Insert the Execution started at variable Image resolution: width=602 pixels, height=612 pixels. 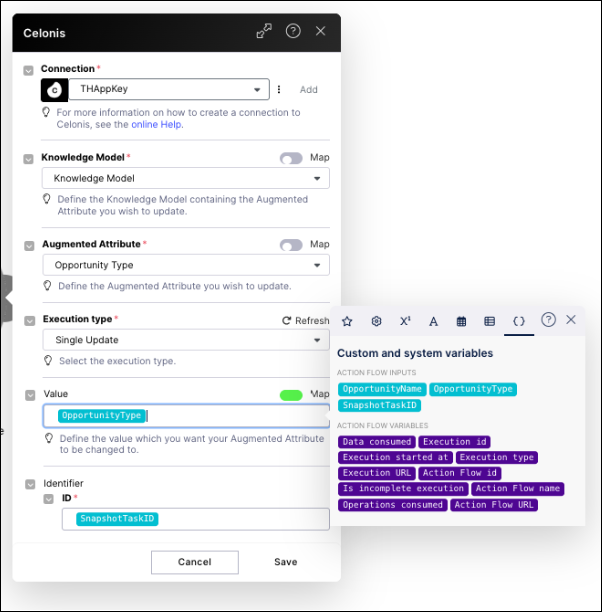[x=395, y=457]
